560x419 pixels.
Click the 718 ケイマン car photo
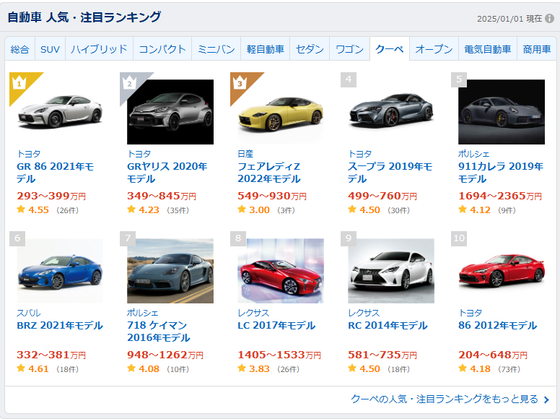[170, 271]
